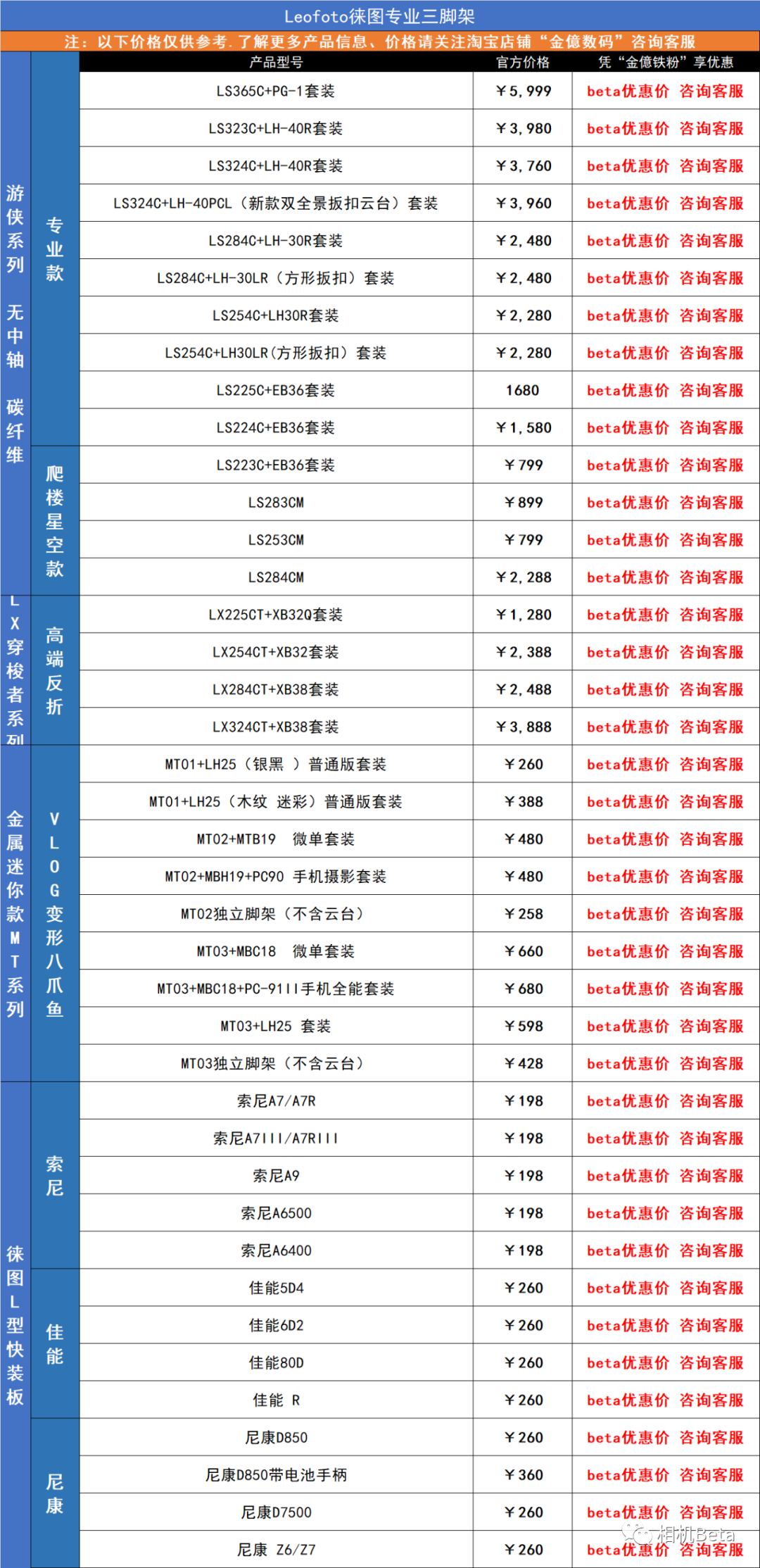The height and width of the screenshot is (1568, 760).
Task: Select the 佳能5D4 cell
Action: pos(276,1286)
